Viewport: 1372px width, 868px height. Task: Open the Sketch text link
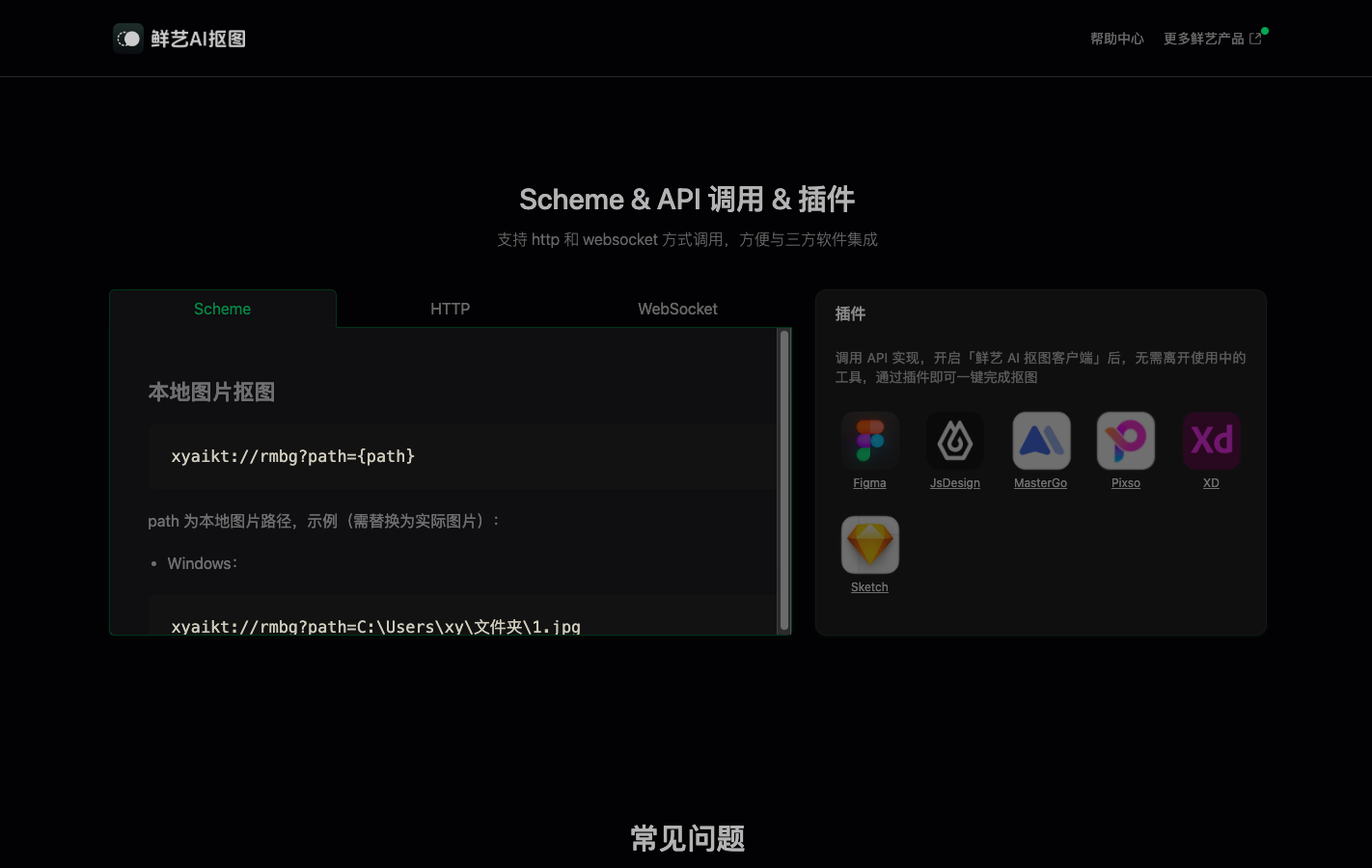tap(869, 586)
